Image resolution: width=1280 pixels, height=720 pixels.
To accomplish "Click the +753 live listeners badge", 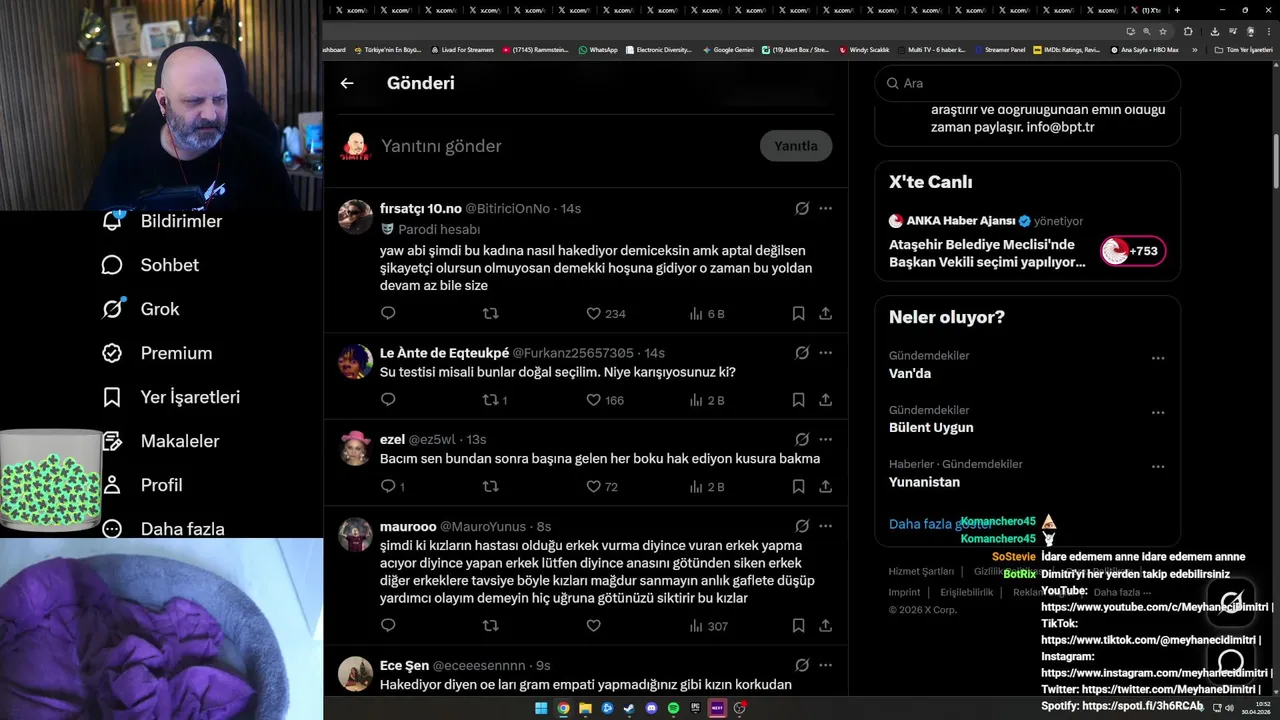I will [x=1133, y=251].
